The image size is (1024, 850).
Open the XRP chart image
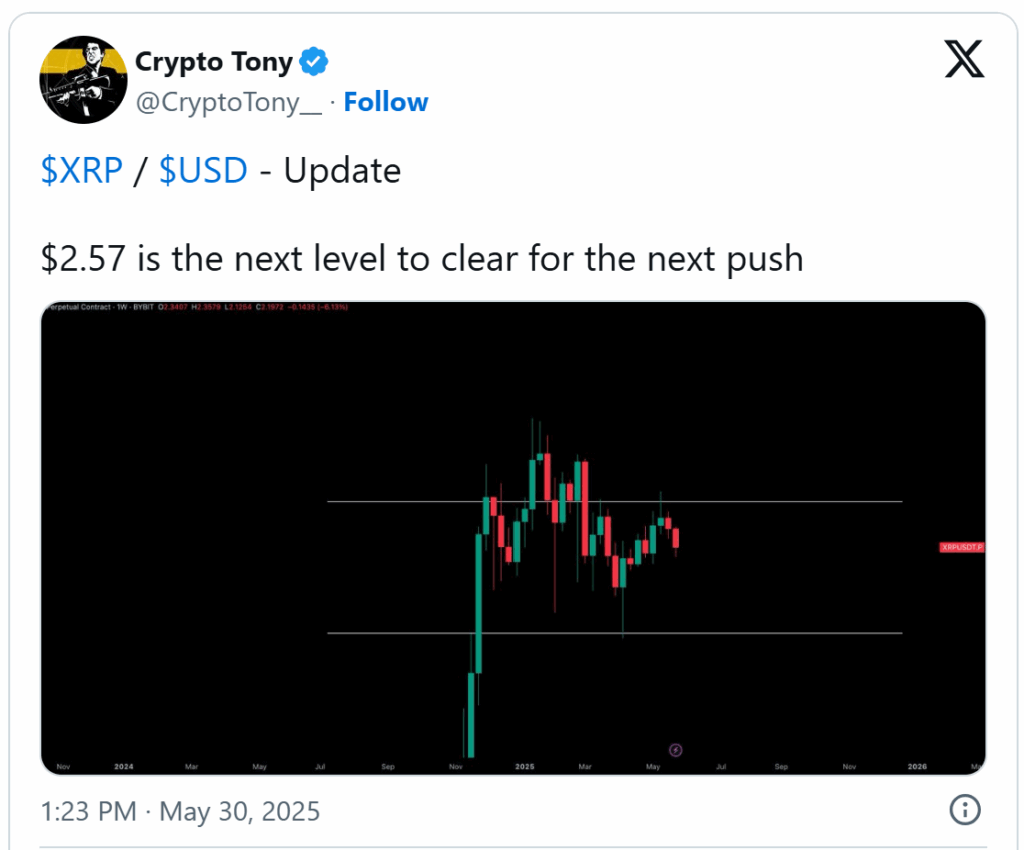tap(513, 538)
